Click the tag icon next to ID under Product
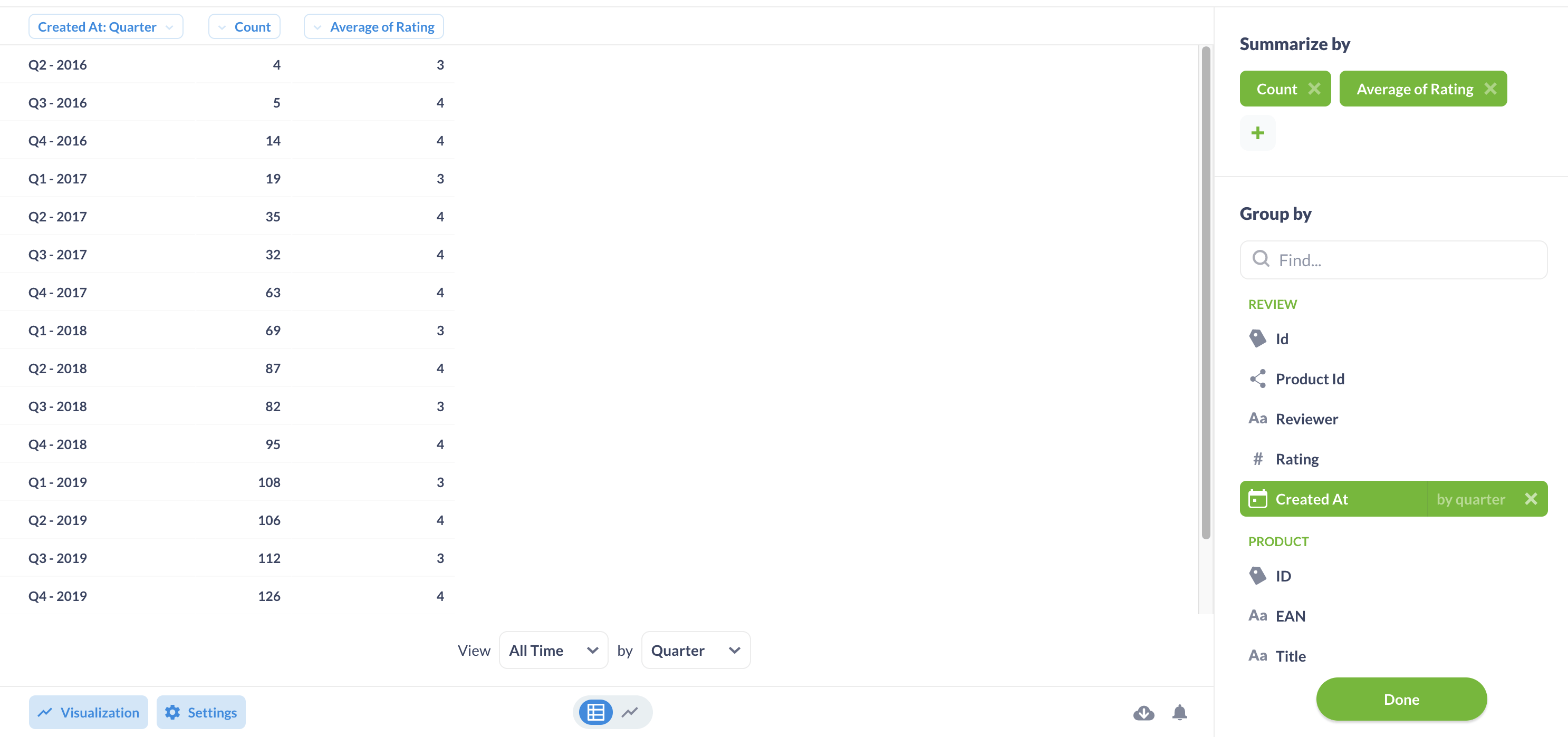Image resolution: width=1568 pixels, height=737 pixels. click(1258, 576)
